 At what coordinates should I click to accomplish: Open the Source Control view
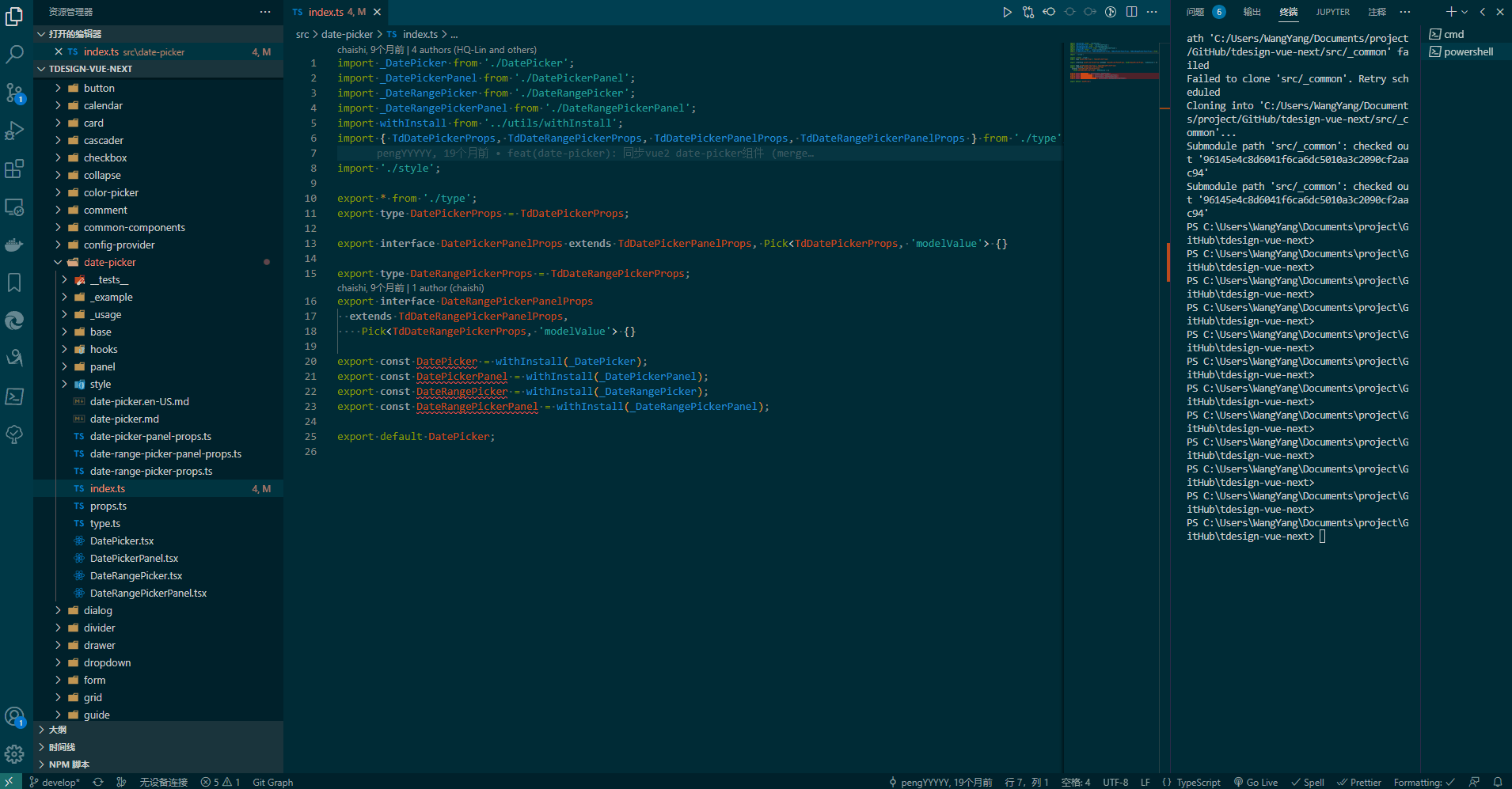[14, 93]
